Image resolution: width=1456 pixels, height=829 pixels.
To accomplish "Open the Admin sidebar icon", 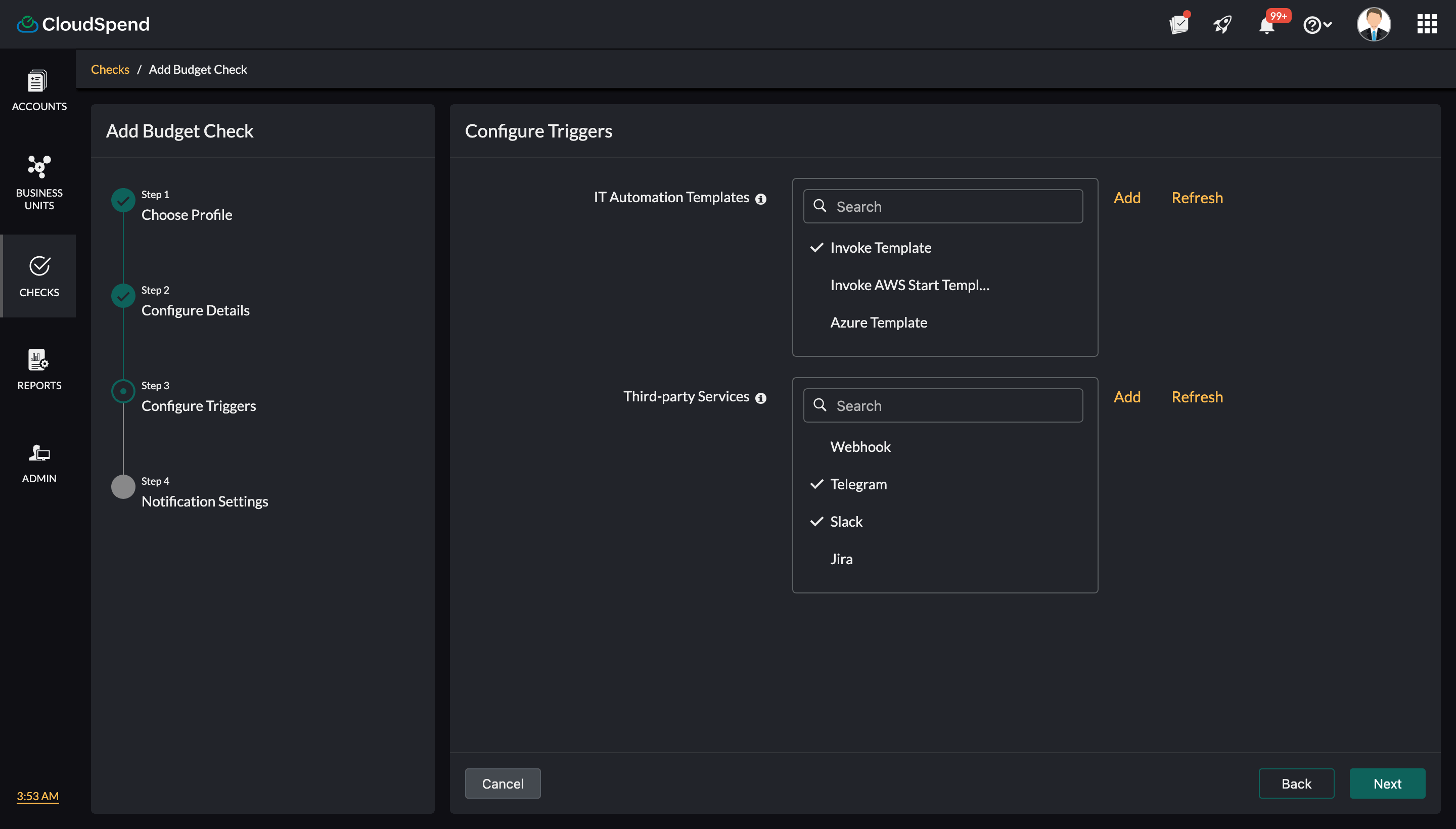I will [x=39, y=463].
